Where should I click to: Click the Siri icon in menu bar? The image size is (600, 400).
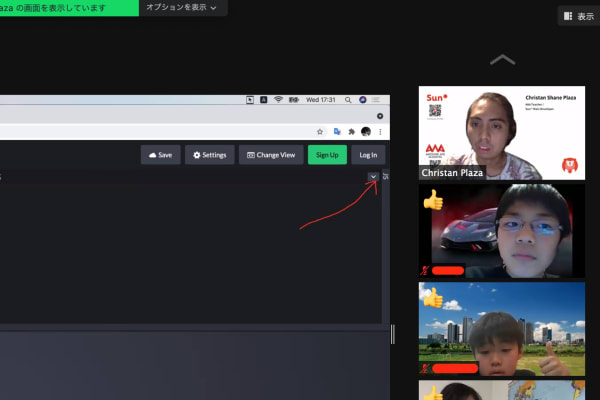click(363, 100)
